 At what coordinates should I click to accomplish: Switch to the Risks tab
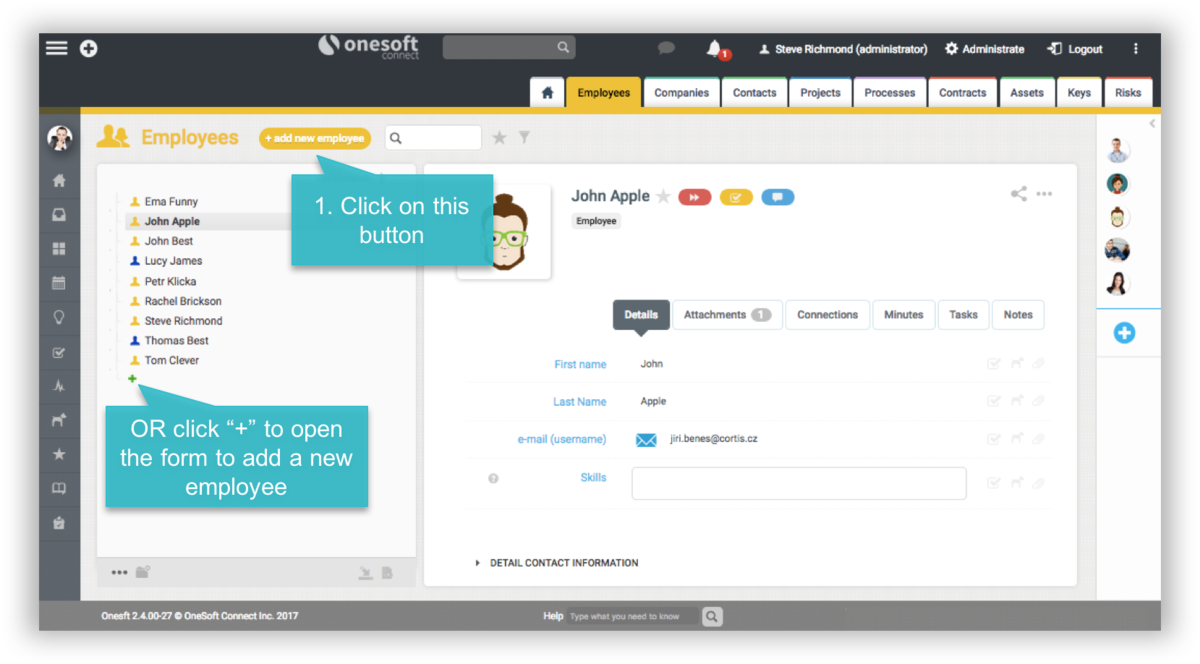1128,92
